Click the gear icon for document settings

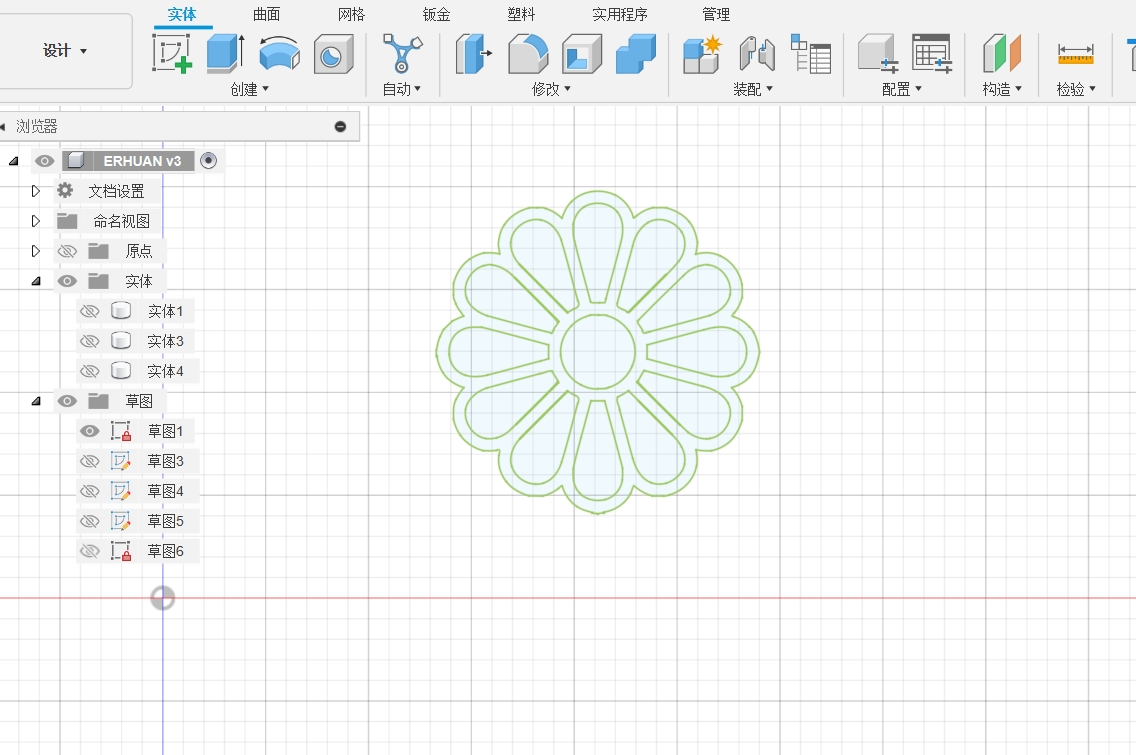point(65,191)
